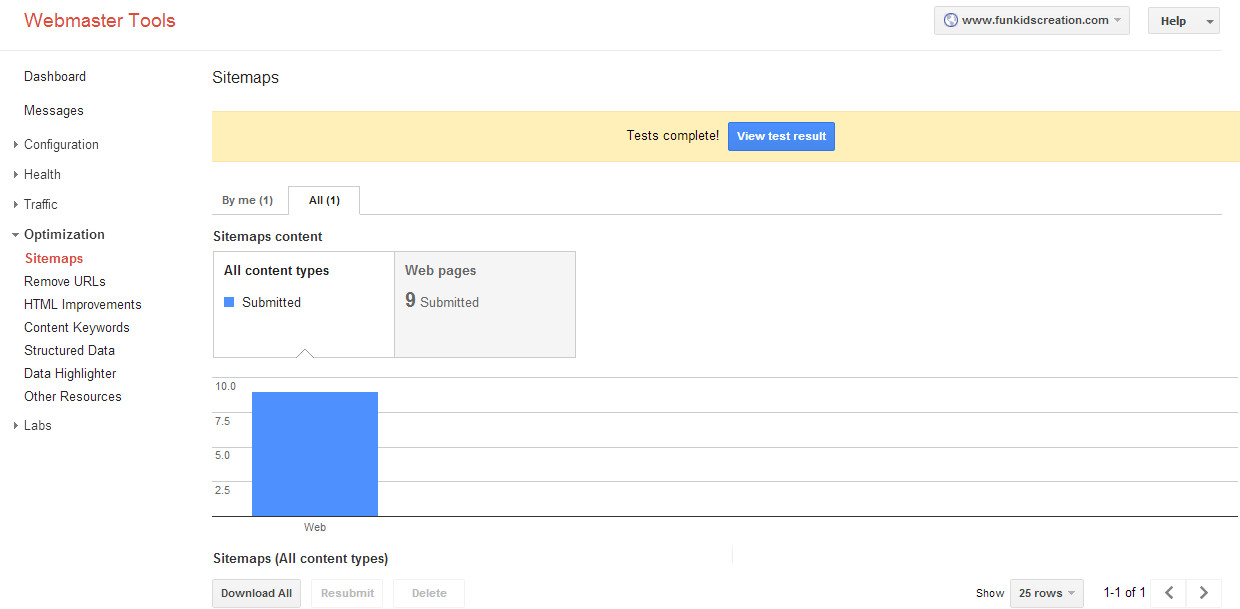Open Remove URLs page

(x=65, y=281)
